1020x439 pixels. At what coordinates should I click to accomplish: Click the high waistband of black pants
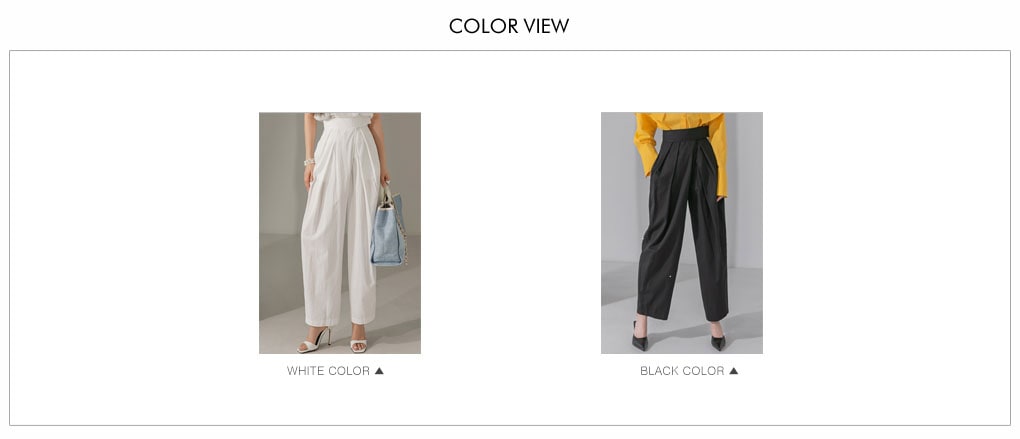(685, 135)
